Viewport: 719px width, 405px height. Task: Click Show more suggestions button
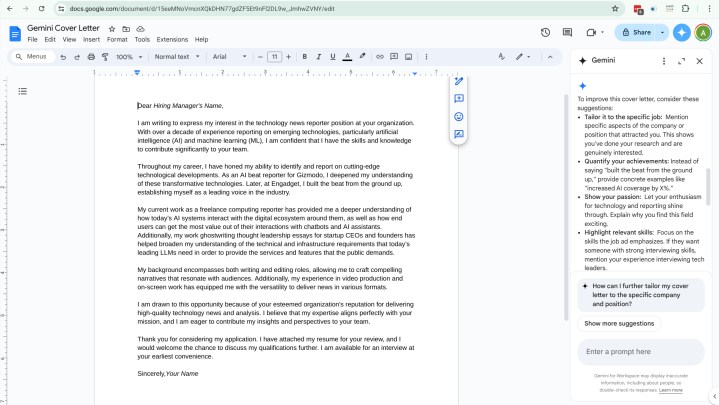[619, 323]
